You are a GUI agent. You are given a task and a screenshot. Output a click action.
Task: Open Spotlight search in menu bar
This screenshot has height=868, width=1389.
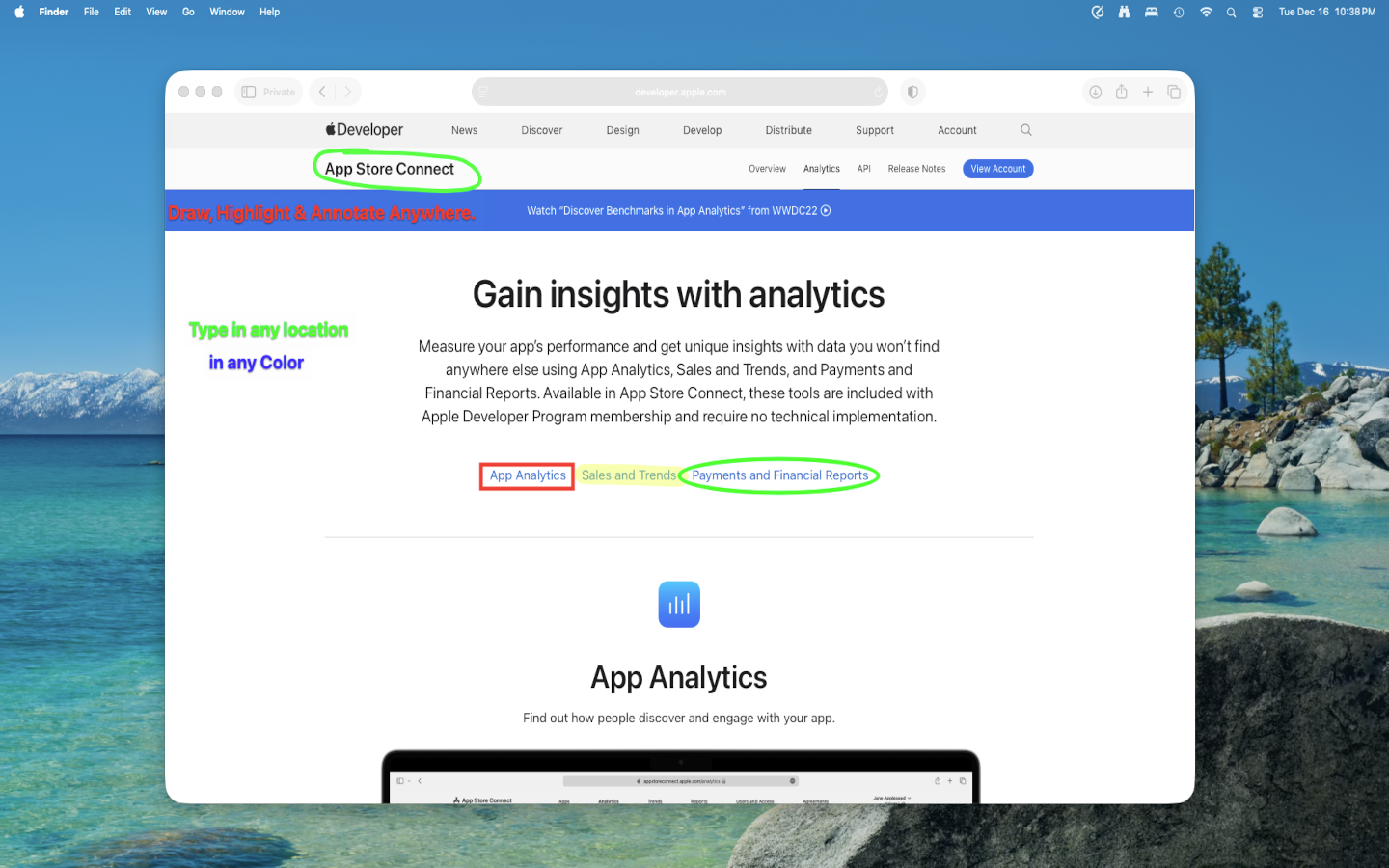point(1232,12)
